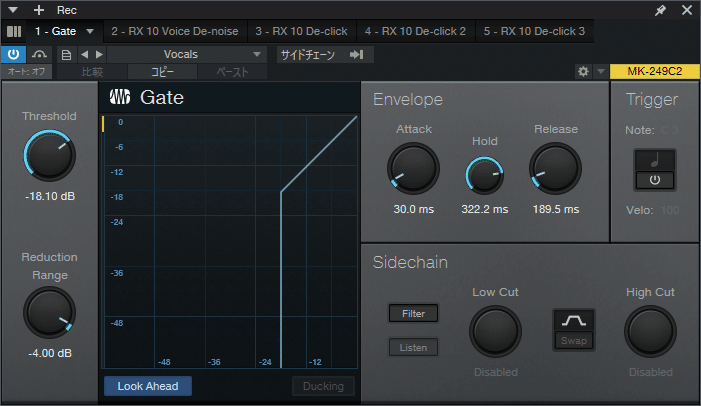Toggle the Trigger power button
This screenshot has height=406, width=701.
click(x=655, y=180)
